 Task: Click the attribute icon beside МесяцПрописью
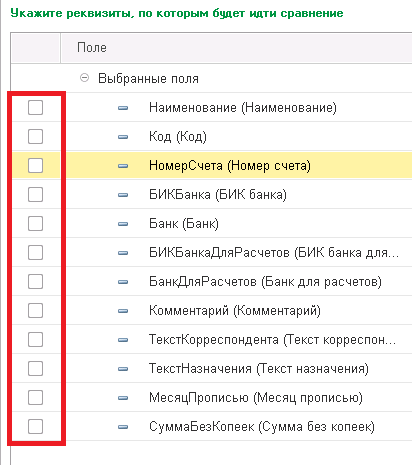coord(123,398)
